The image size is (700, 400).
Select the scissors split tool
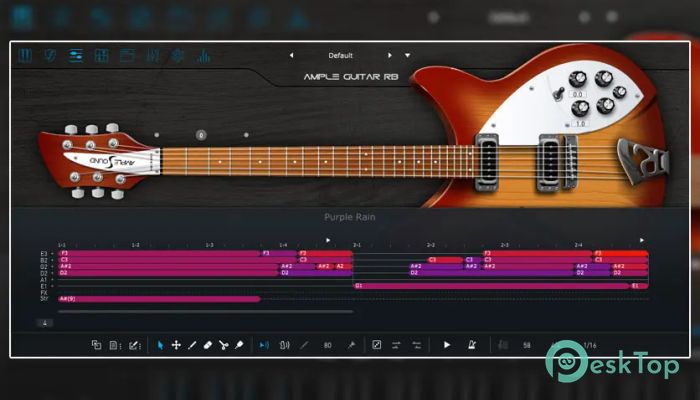[224, 345]
